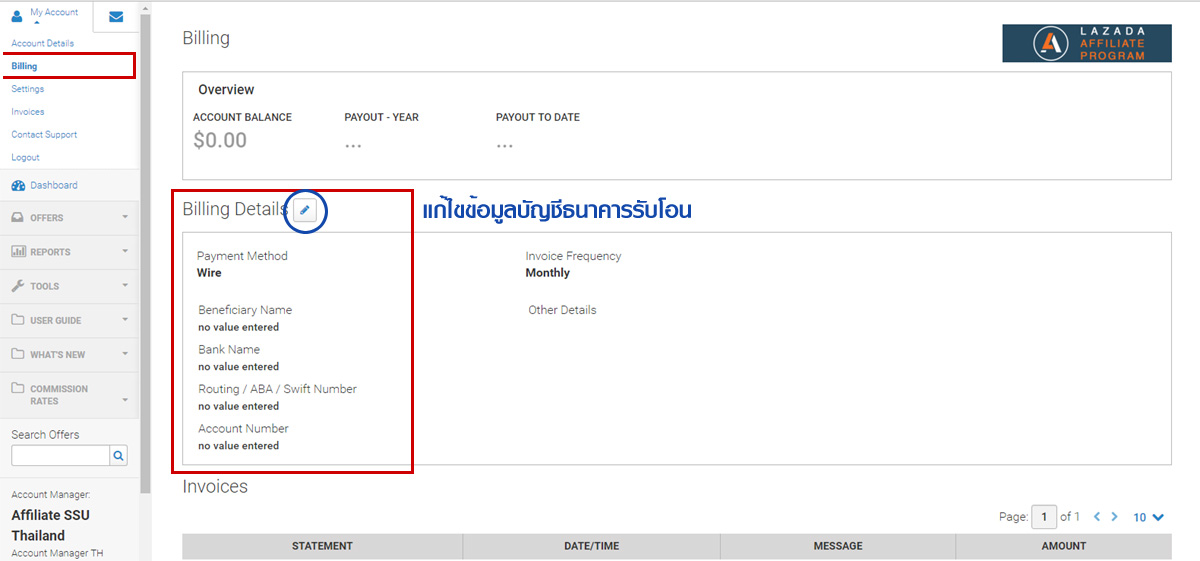Open the envelope messages tab
Screen dimensions: 1200x561
116,17
